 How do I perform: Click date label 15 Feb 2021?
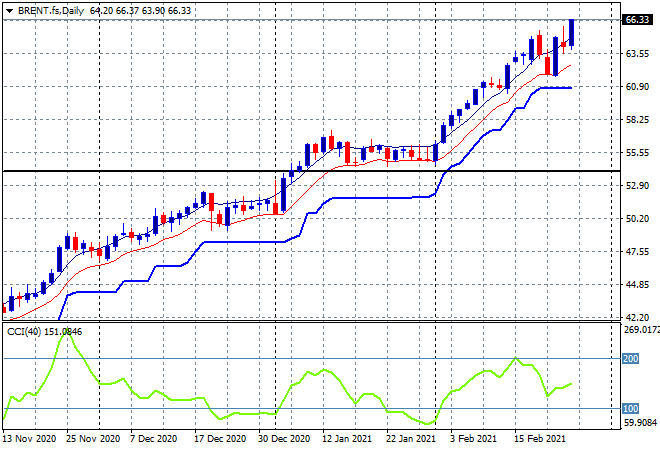[x=540, y=439]
